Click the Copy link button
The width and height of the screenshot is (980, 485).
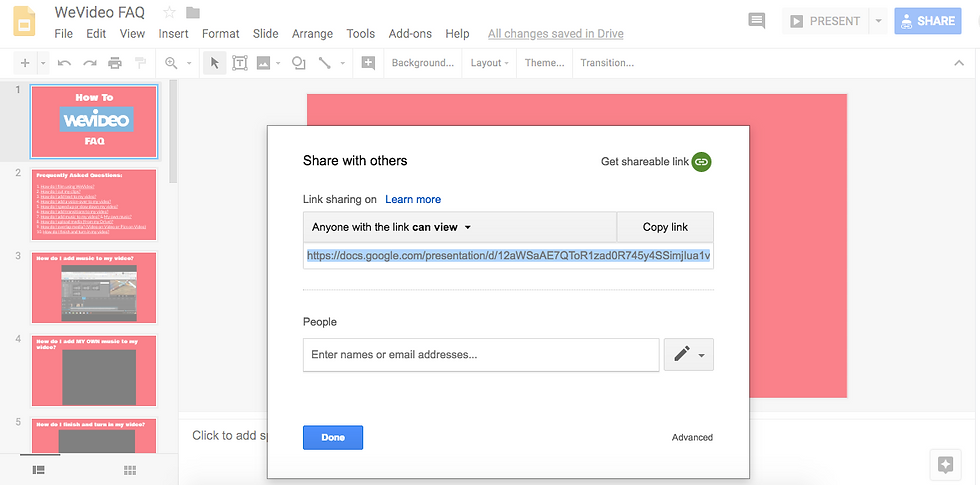pos(665,227)
